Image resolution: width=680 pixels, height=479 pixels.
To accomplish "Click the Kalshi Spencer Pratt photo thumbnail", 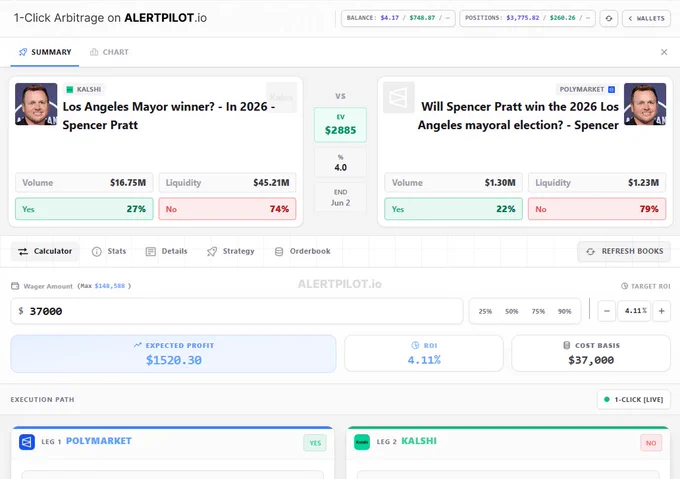I will pos(36,104).
